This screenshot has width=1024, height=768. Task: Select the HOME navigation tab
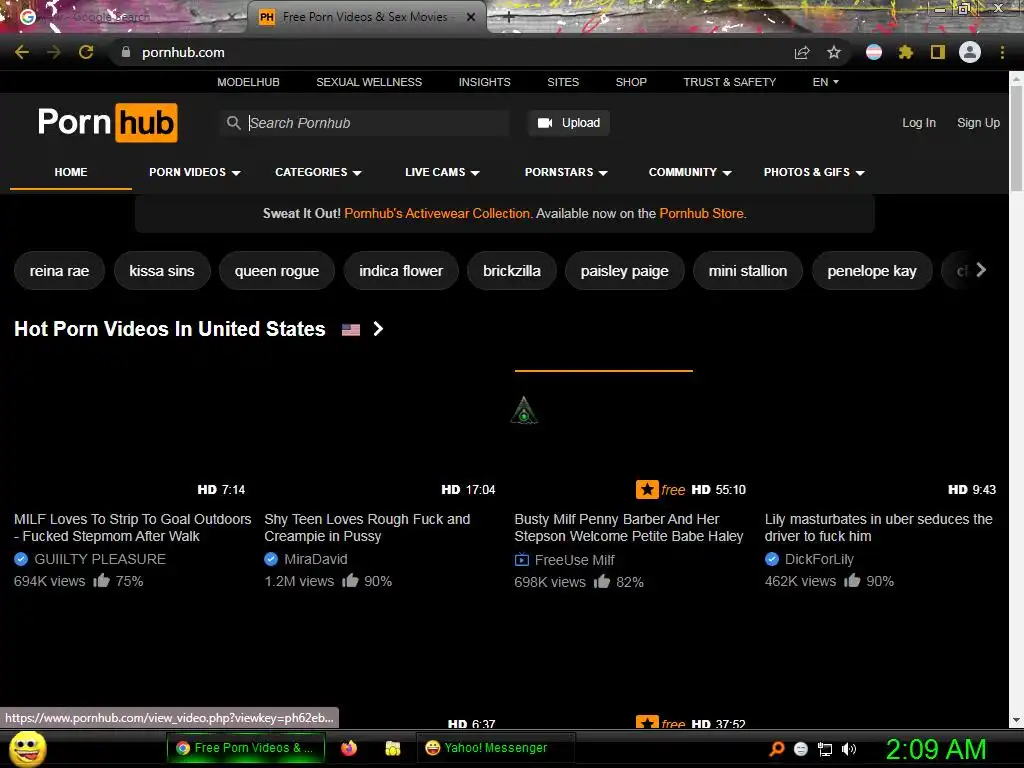(x=71, y=172)
